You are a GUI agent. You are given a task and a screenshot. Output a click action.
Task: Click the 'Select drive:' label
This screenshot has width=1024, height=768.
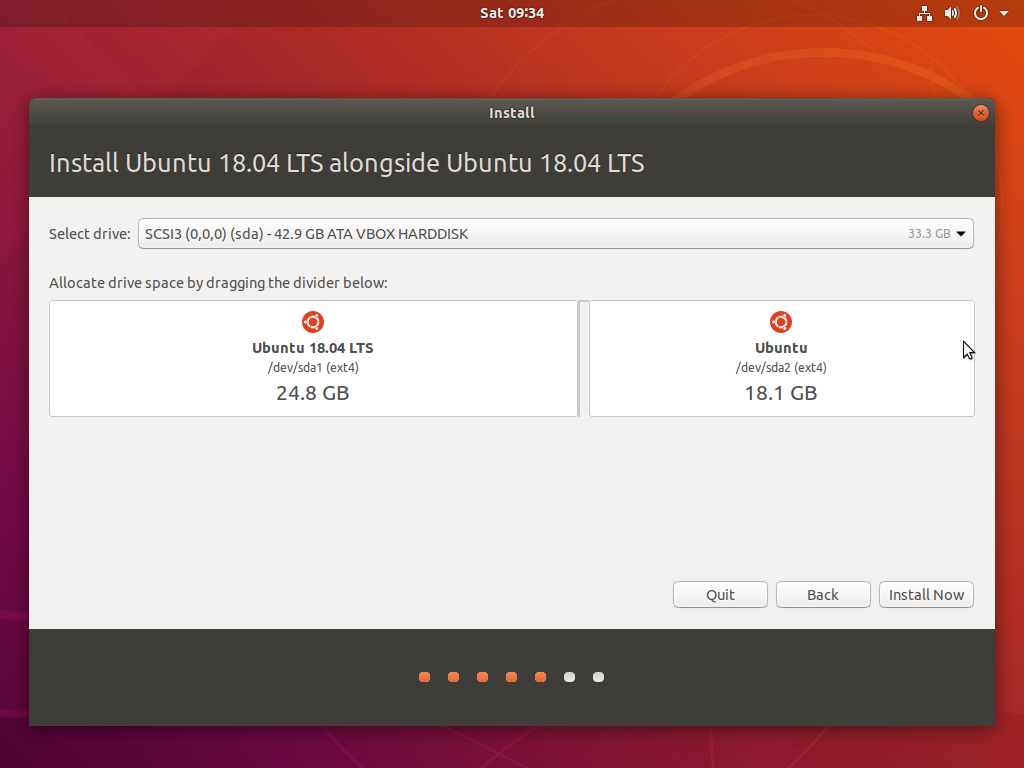tap(90, 234)
